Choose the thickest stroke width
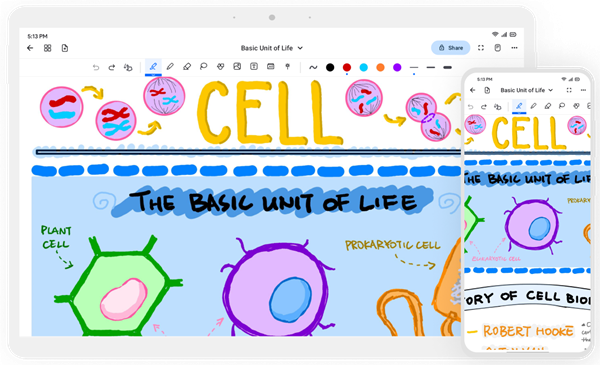The width and height of the screenshot is (600, 365). coord(447,67)
